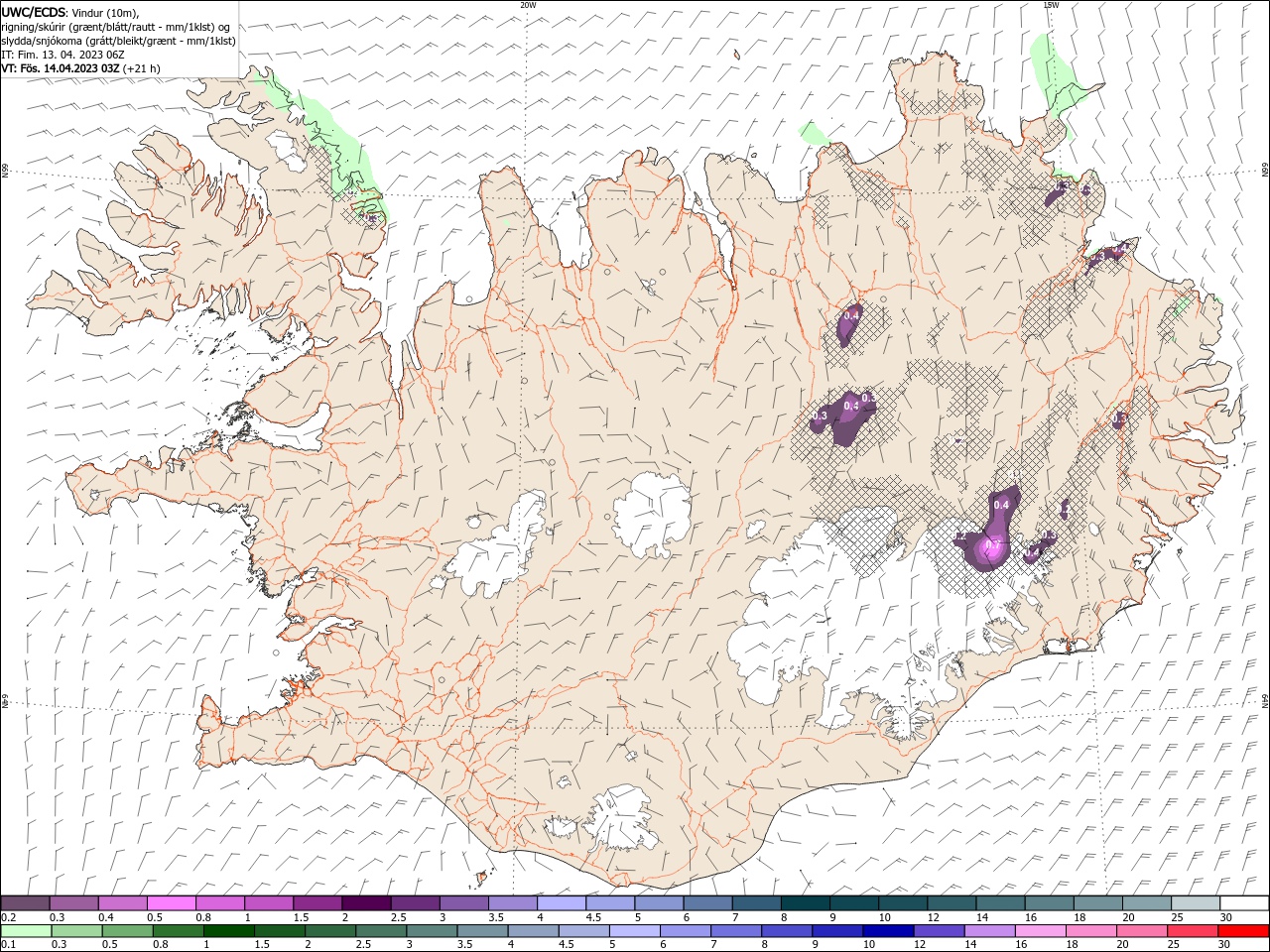Click the UWC/ECDS title text
This screenshot has height=952, width=1270.
pyautogui.click(x=34, y=12)
